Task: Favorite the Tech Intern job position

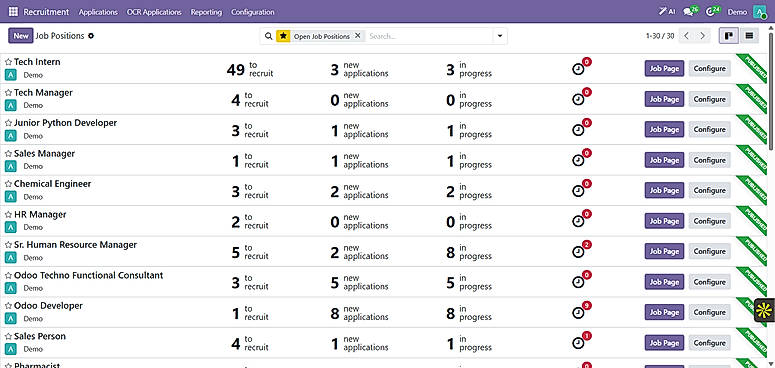Action: tap(8, 62)
